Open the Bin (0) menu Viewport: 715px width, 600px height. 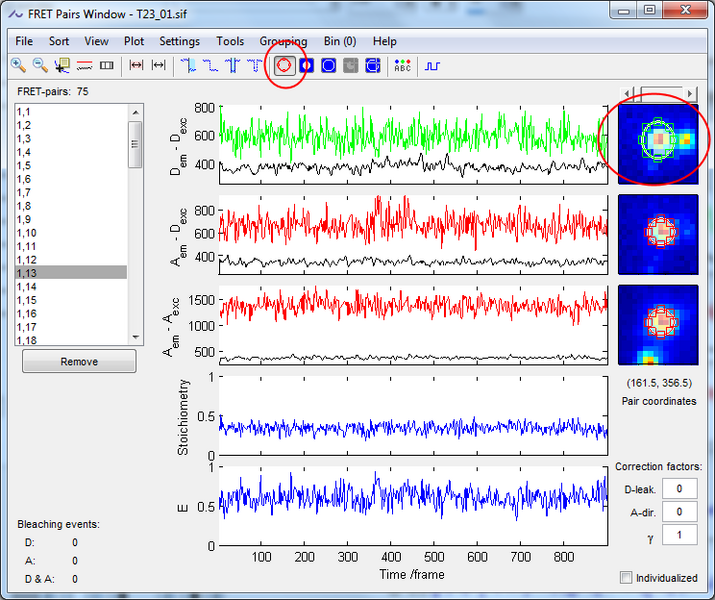point(340,41)
